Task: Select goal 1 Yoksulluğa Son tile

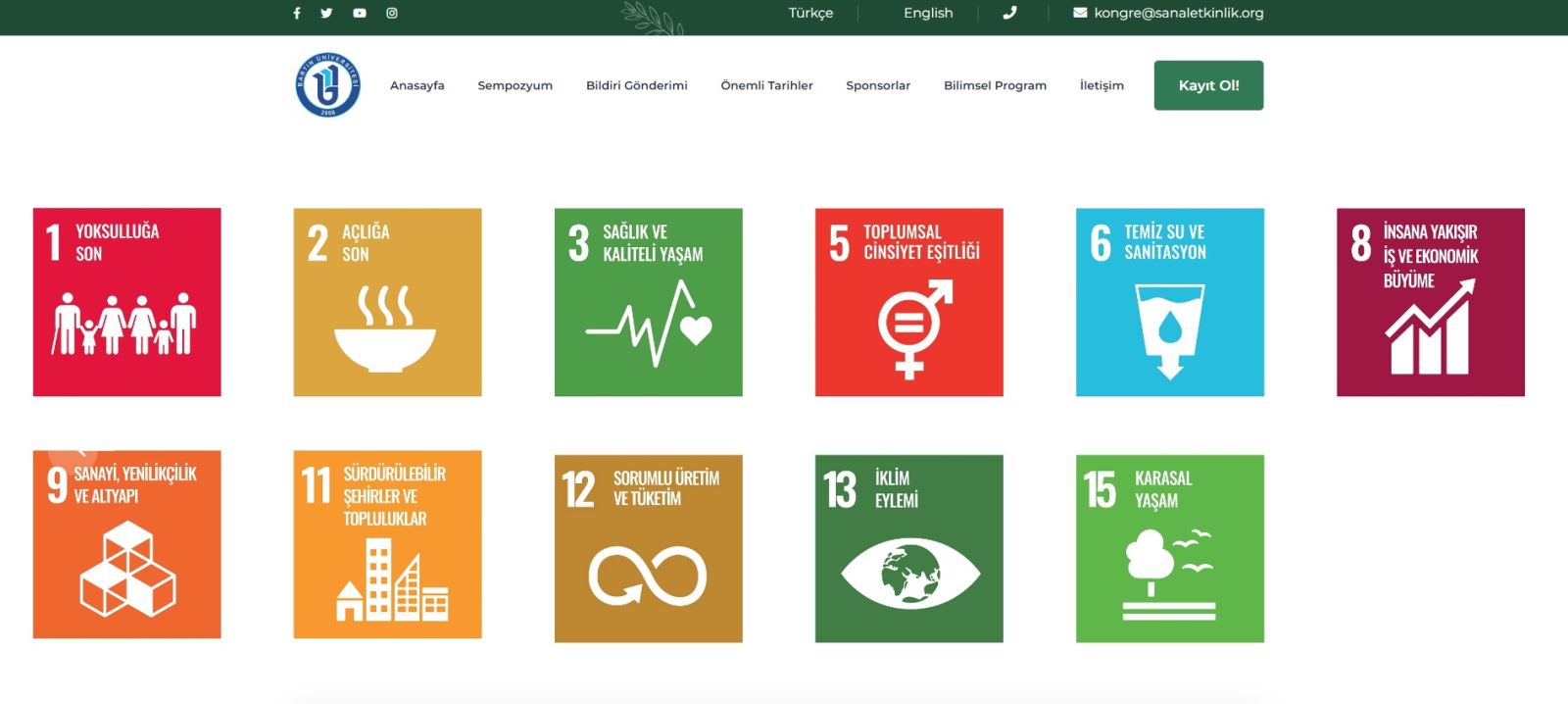Action: 127,302
